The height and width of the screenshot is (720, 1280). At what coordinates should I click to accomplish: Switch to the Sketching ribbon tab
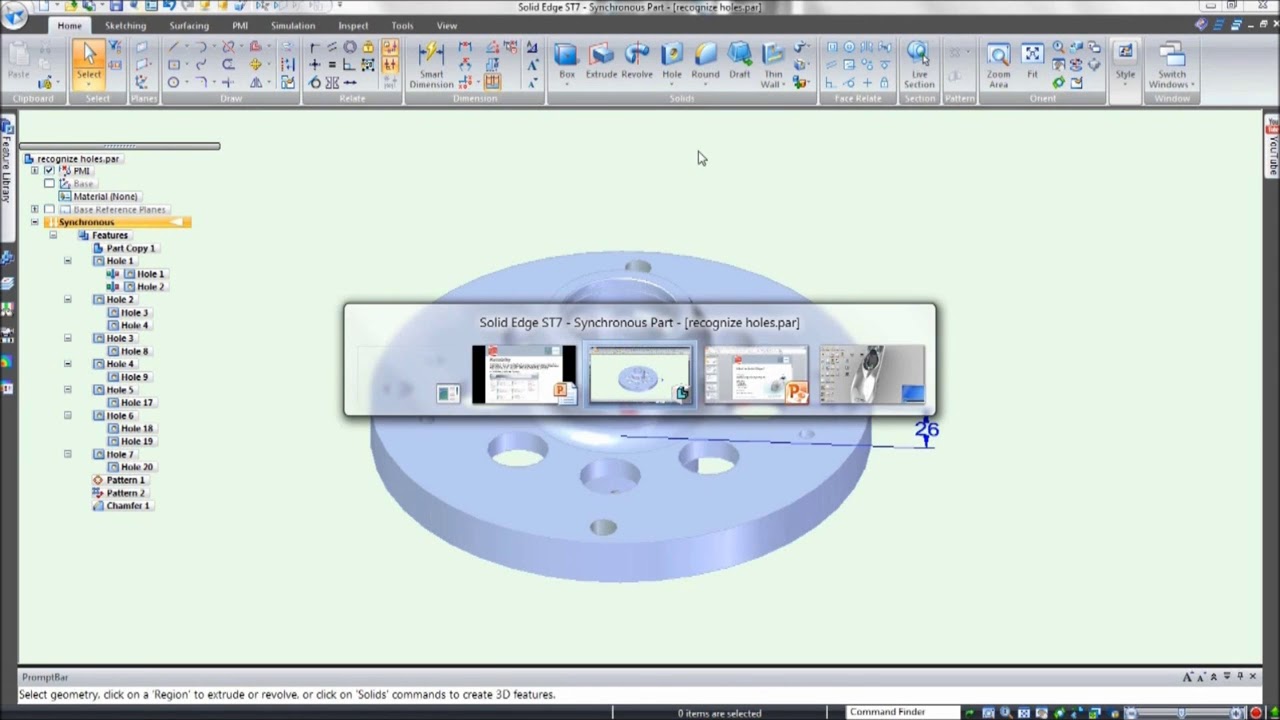click(x=125, y=25)
